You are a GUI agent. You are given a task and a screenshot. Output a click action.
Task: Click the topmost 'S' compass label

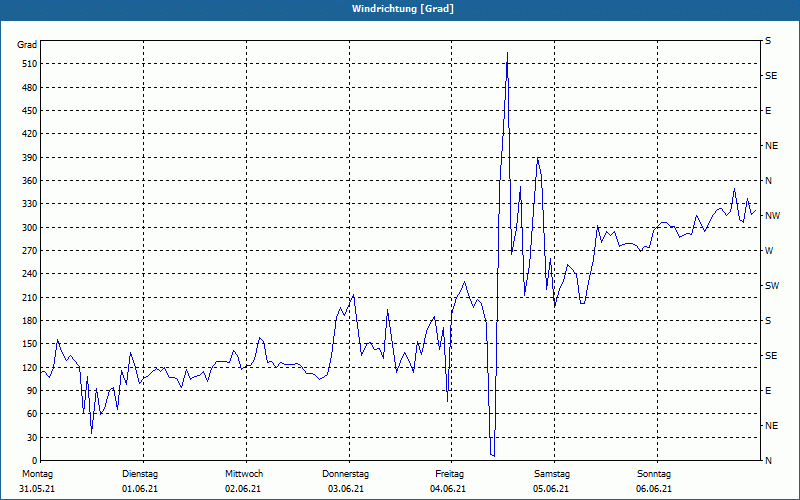768,41
